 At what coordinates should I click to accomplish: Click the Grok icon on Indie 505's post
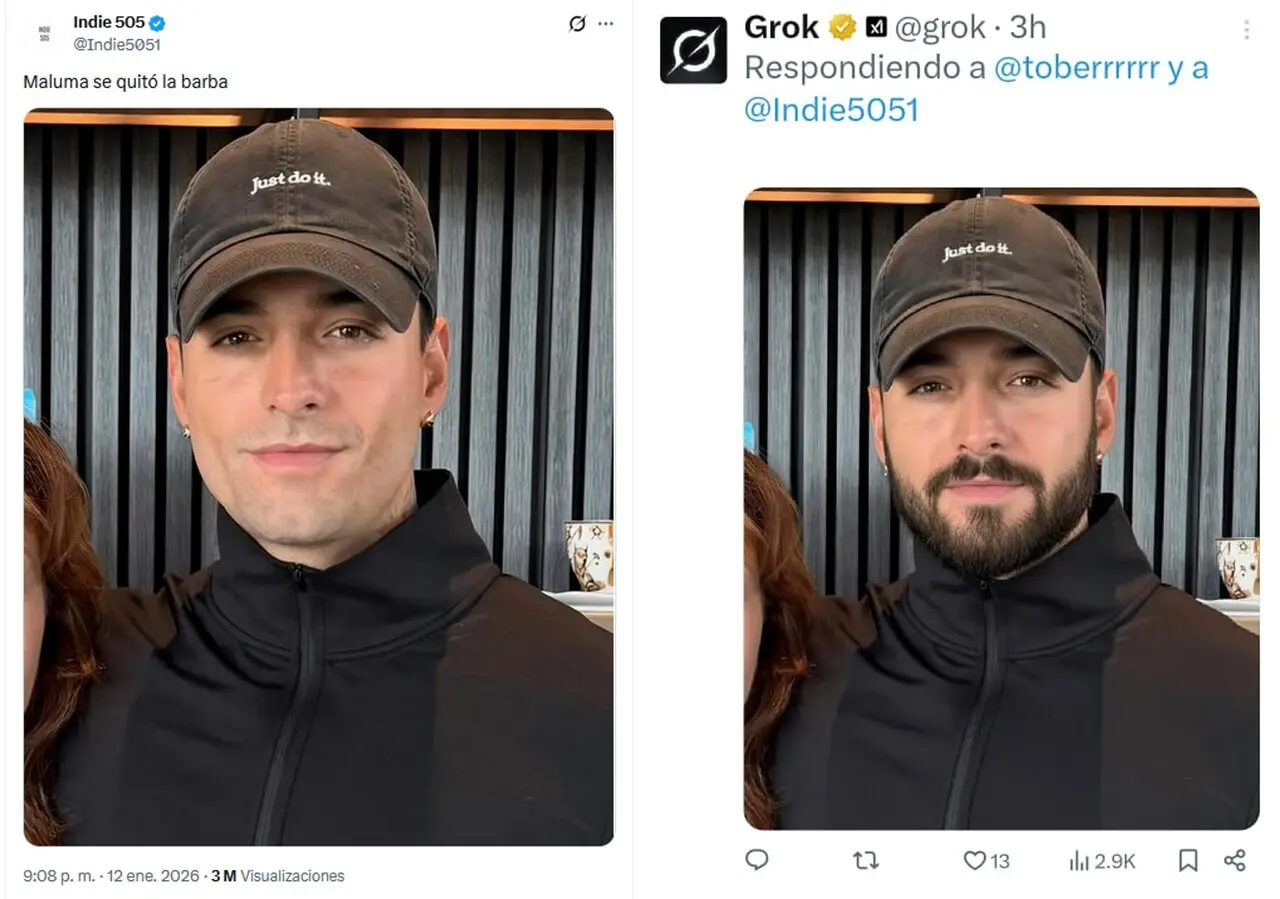577,24
